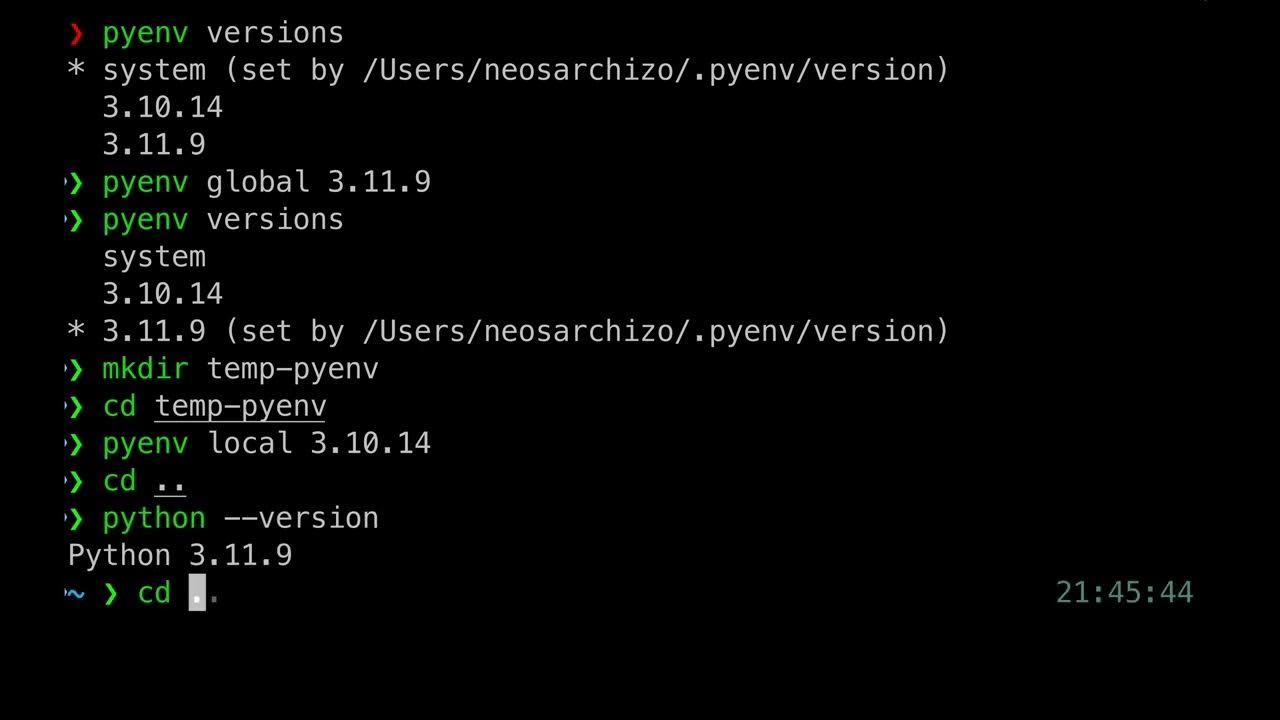Screen dimensions: 1280x720
Task: Click the block cursor on the input line
Action: click(x=197, y=593)
